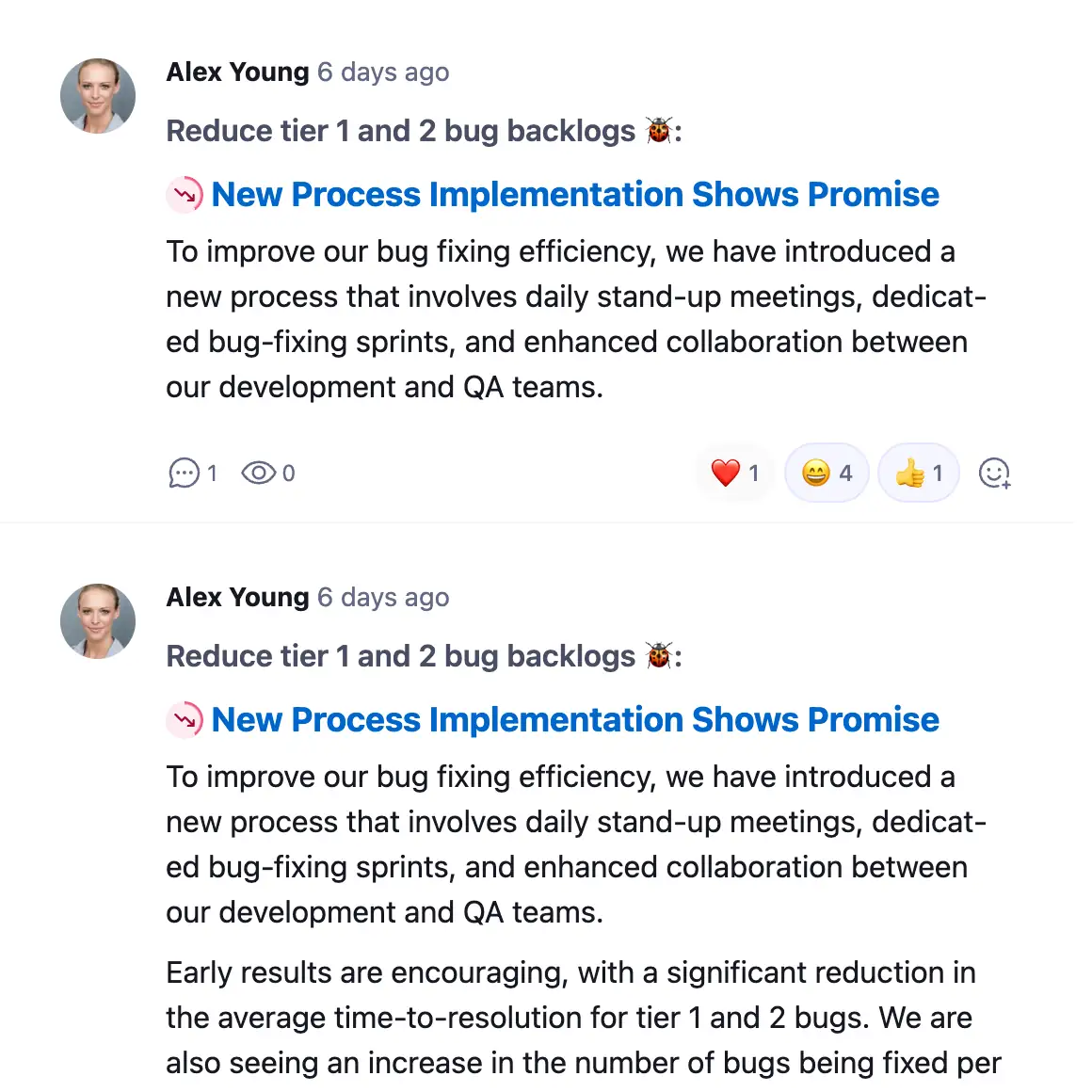Click the downward trend icon in second post

tap(185, 720)
